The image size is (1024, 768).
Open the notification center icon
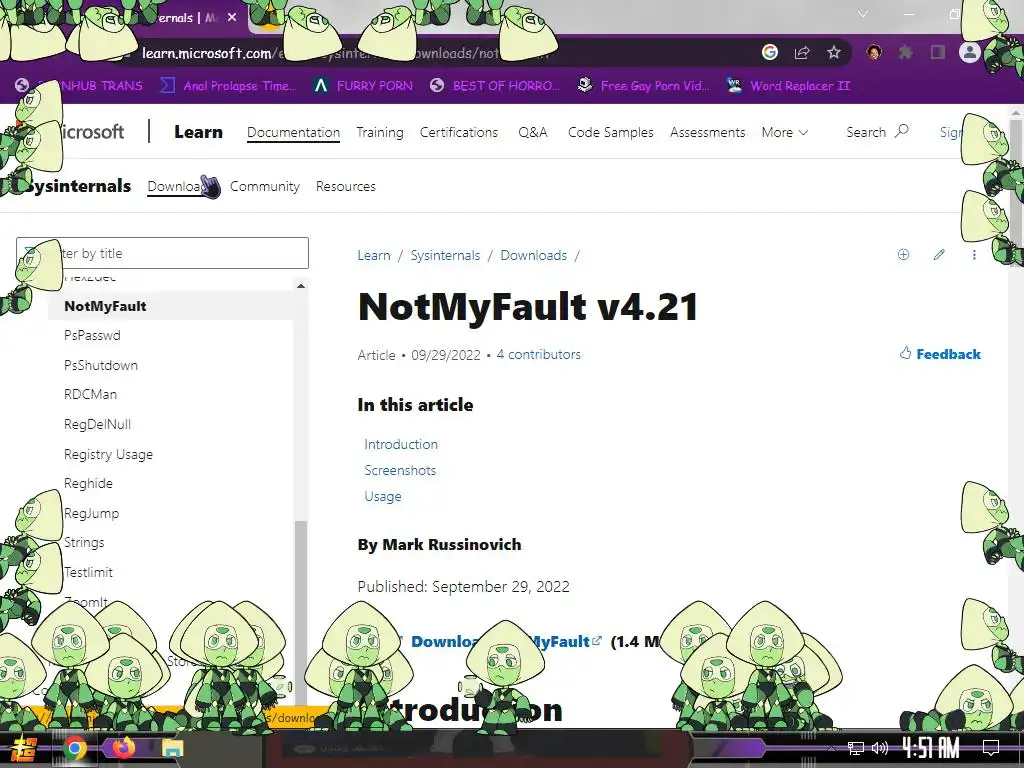pyautogui.click(x=991, y=748)
